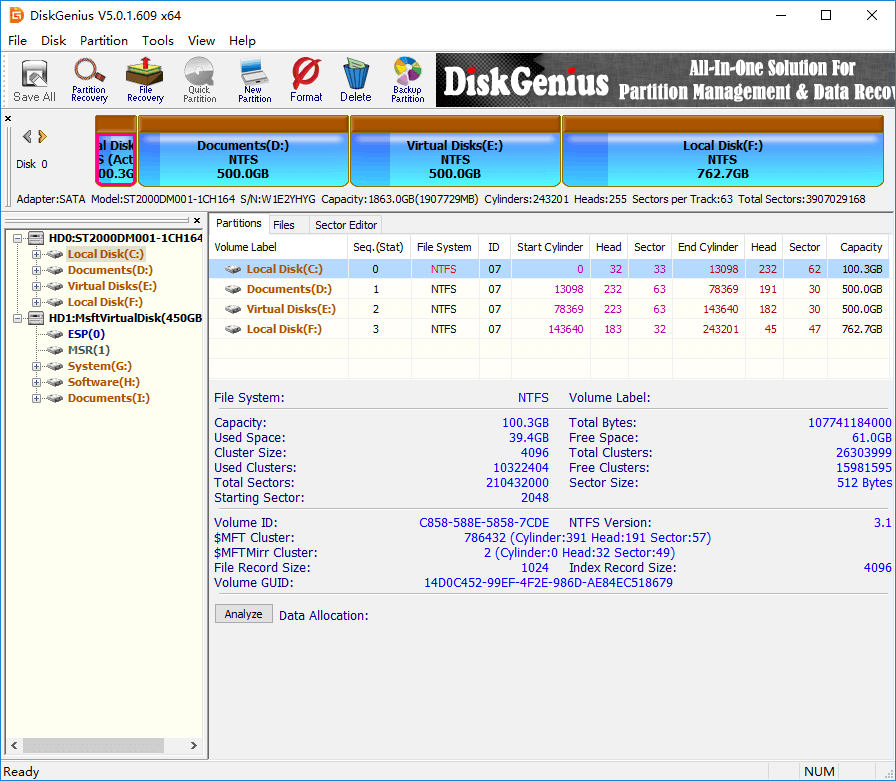This screenshot has width=896, height=781.
Task: Open the Files tab
Action: tap(284, 225)
